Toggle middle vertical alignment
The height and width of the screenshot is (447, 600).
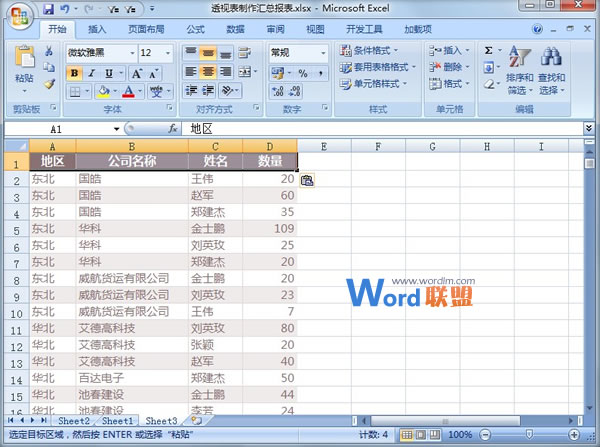(208, 52)
